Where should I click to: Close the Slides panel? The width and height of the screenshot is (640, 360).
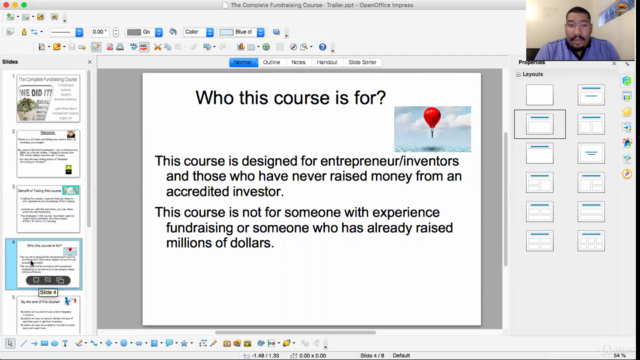(x=90, y=62)
